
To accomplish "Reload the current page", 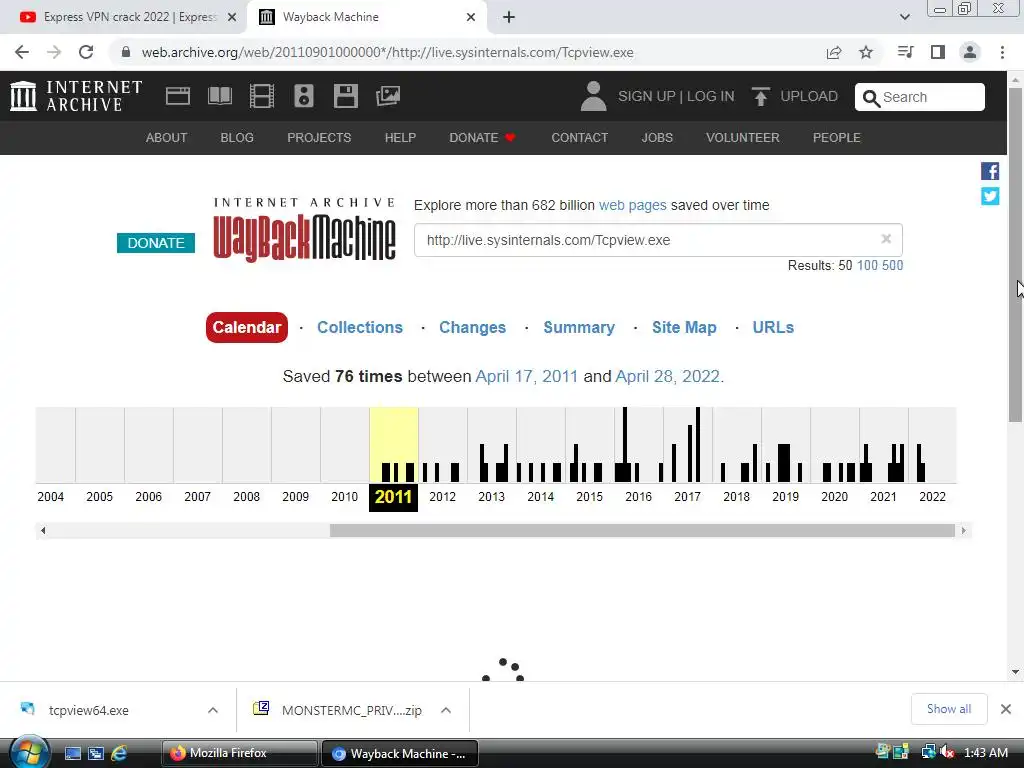I will [86, 52].
